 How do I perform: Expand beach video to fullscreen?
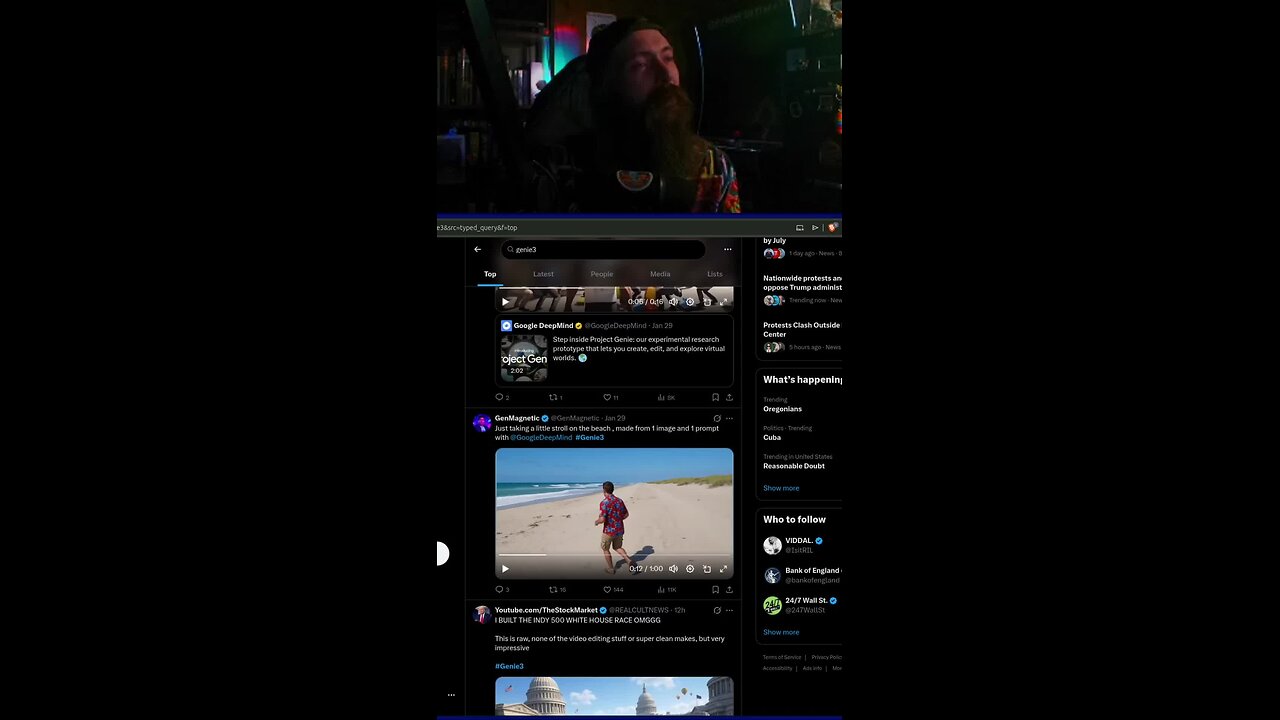pyautogui.click(x=723, y=569)
